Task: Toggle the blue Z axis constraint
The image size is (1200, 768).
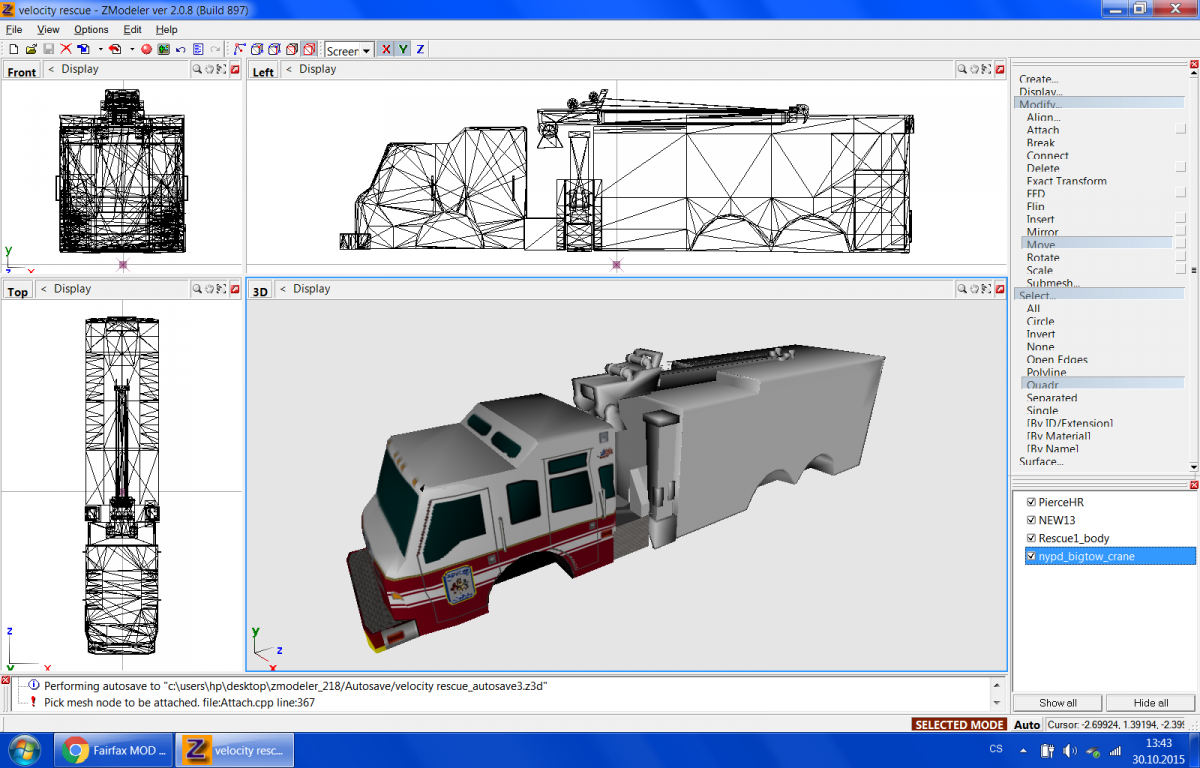Action: click(x=420, y=49)
